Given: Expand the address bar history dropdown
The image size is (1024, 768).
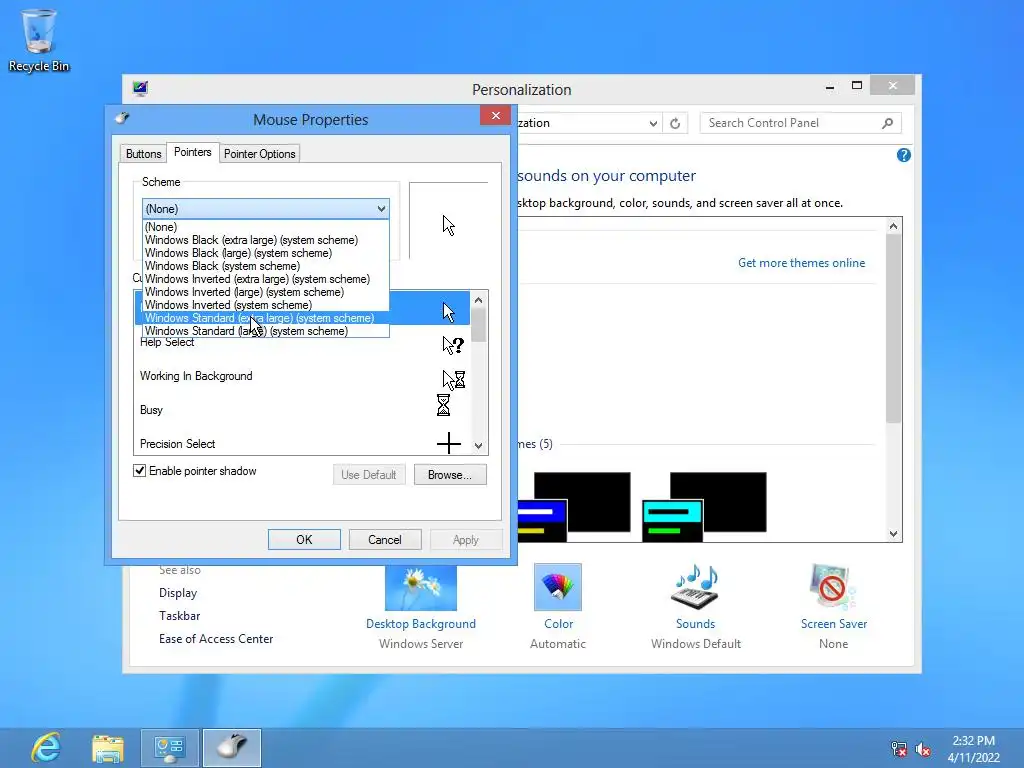Looking at the screenshot, I should 652,123.
